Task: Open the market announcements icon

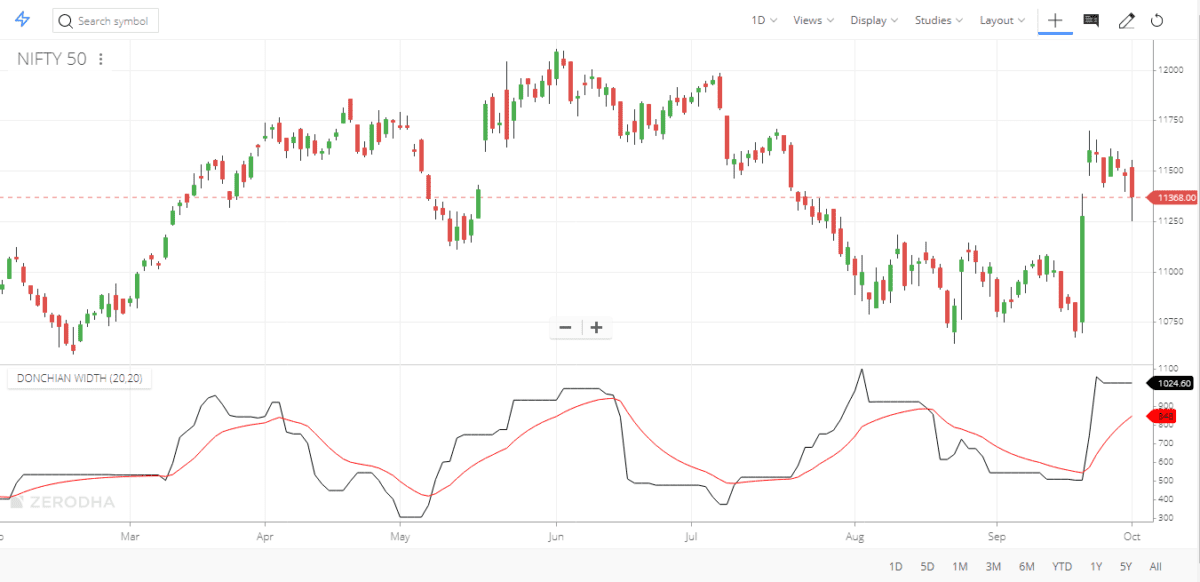Action: 1090,20
